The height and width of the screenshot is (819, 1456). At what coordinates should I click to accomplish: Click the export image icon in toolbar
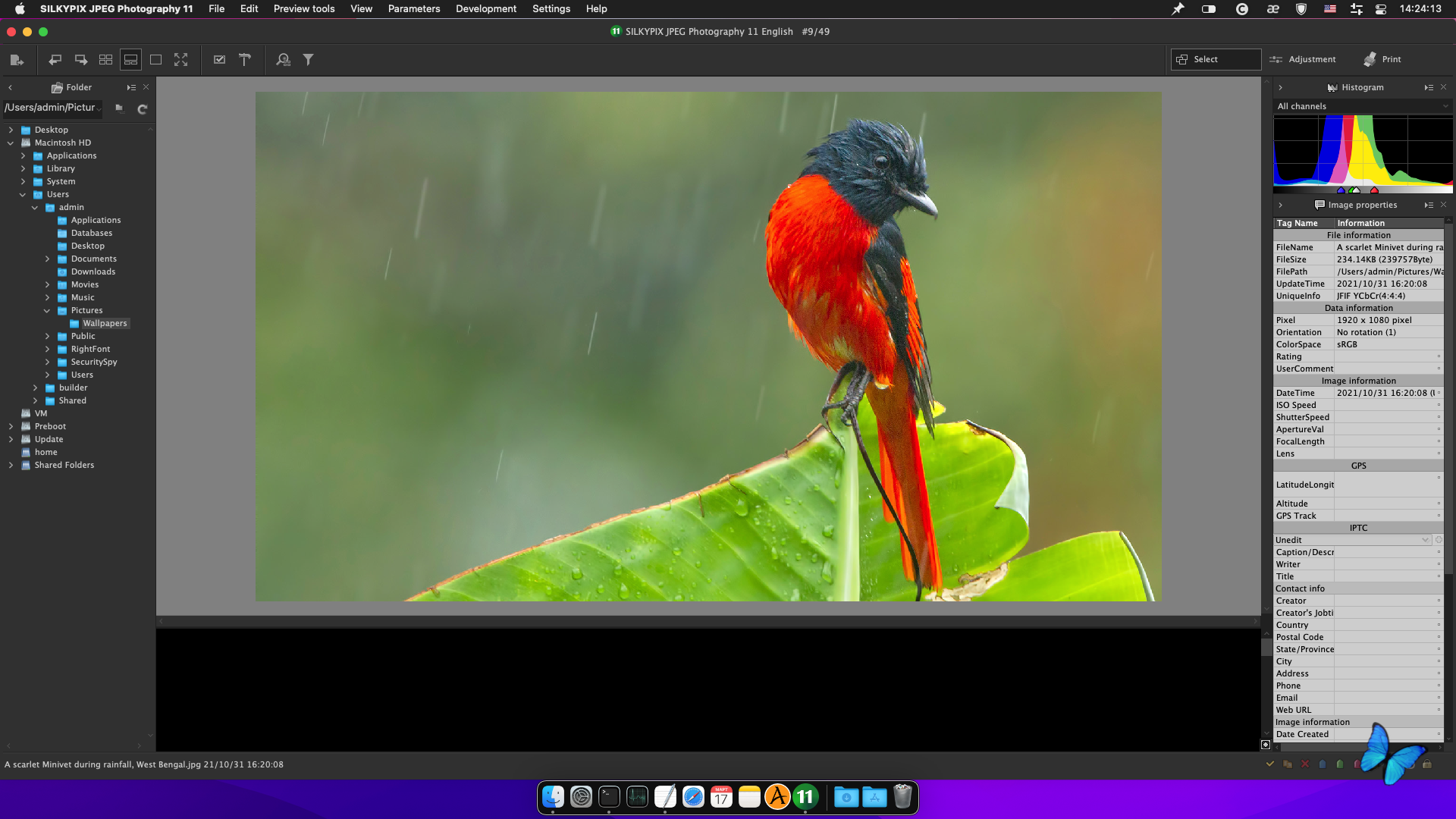point(17,60)
